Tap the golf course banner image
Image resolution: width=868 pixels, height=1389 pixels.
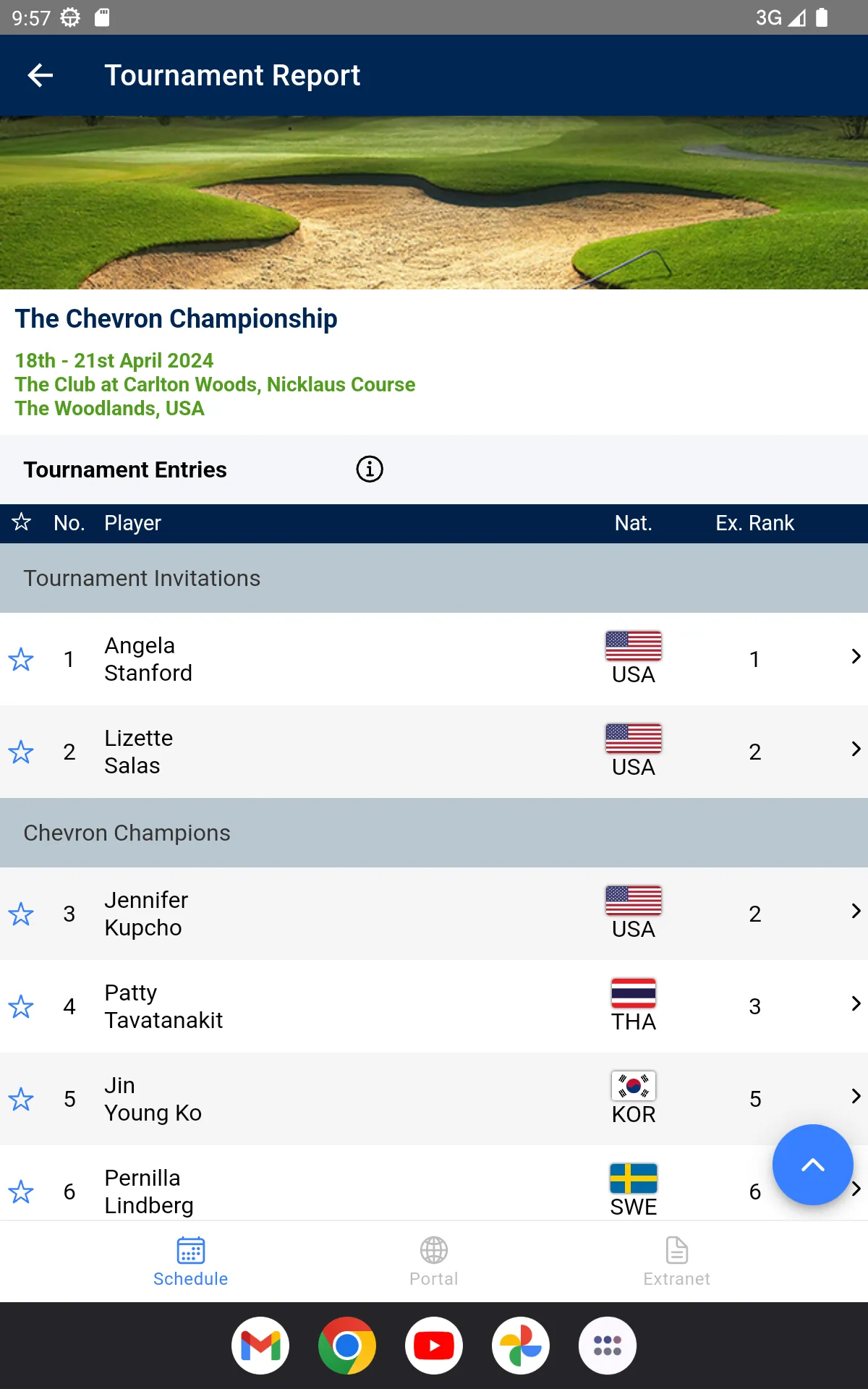tap(434, 203)
